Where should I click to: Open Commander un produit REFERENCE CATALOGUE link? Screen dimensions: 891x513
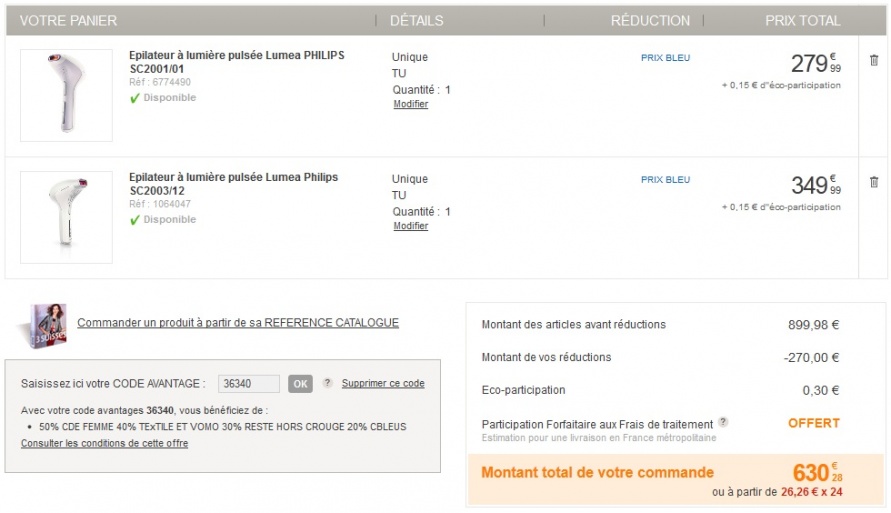pyautogui.click(x=238, y=322)
